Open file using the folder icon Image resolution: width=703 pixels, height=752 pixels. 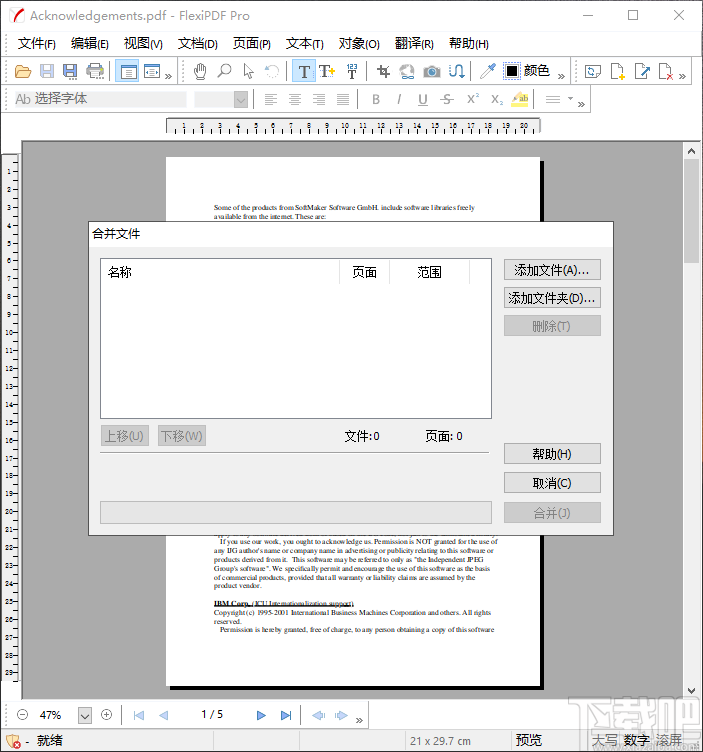pyautogui.click(x=23, y=72)
